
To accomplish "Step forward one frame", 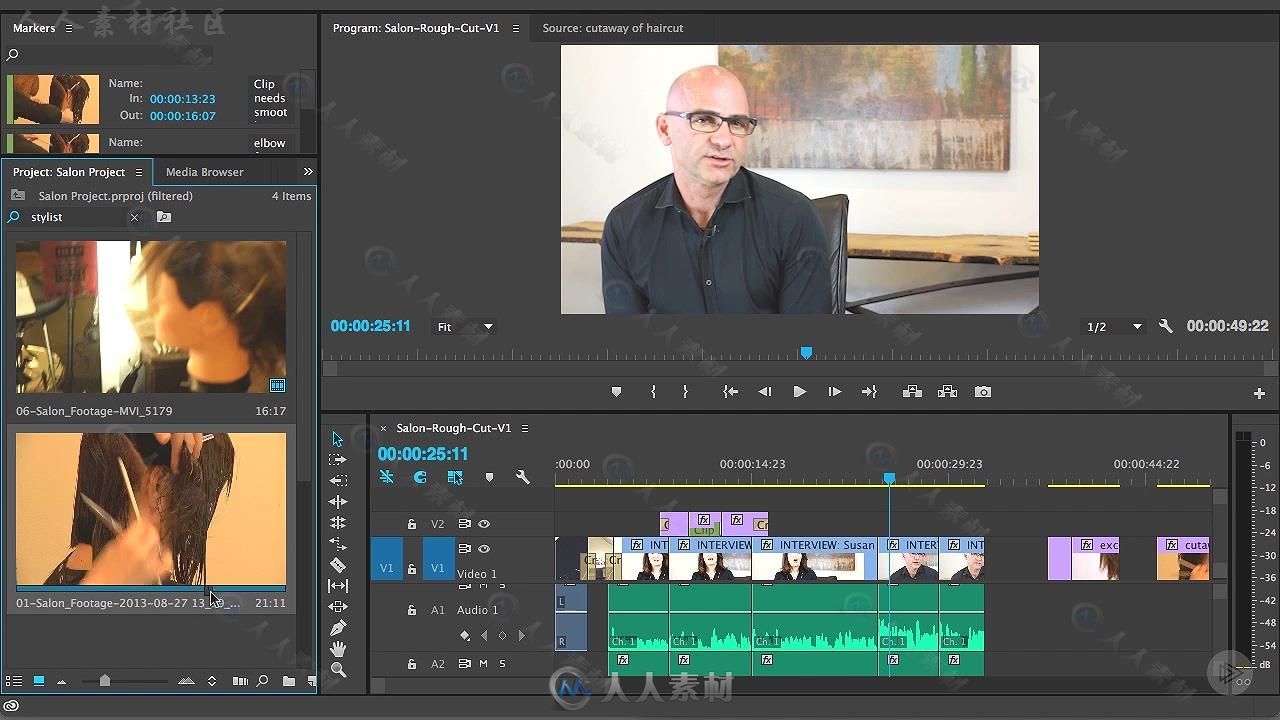I will 834,392.
